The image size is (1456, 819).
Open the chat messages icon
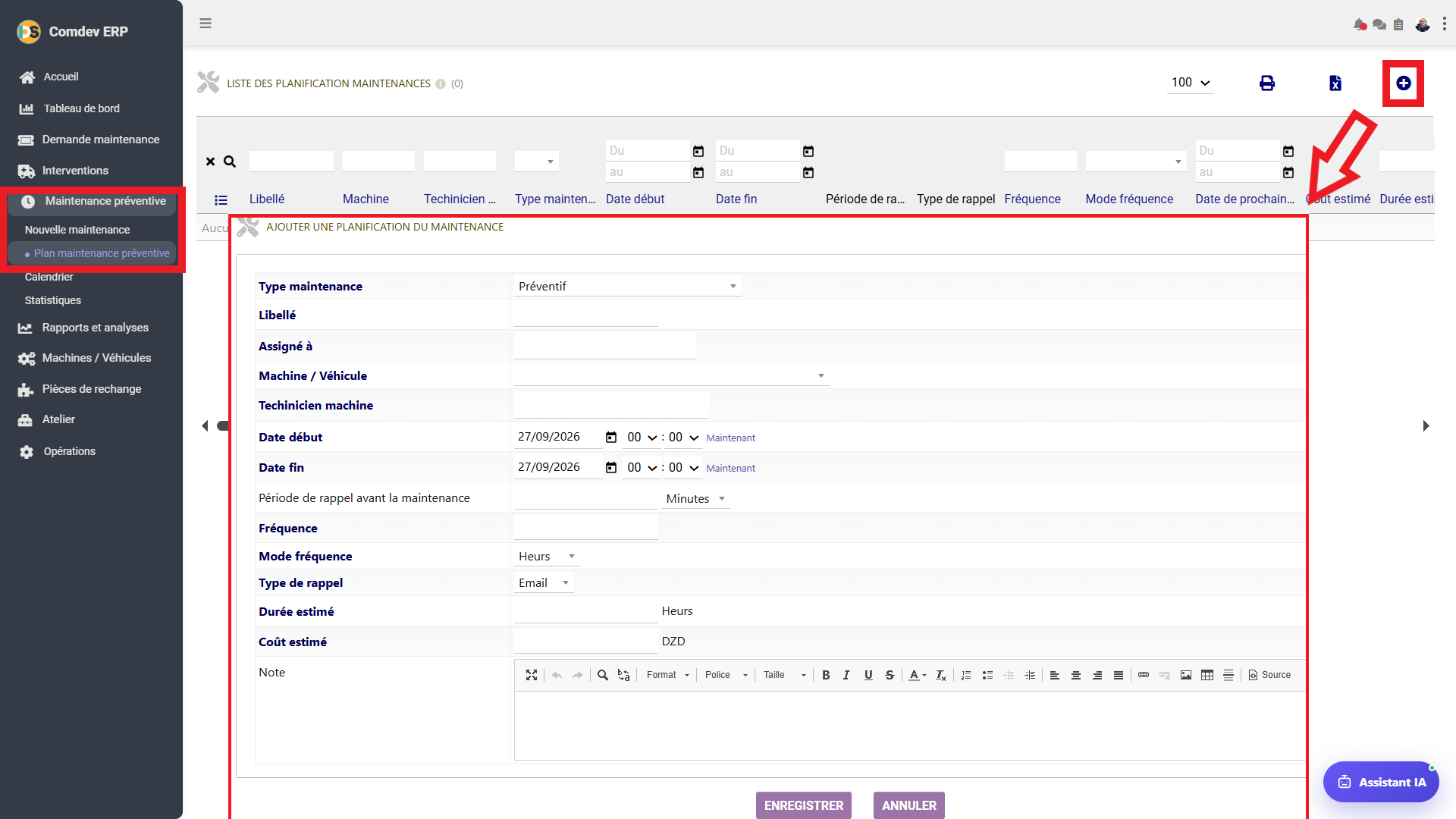(x=1379, y=24)
